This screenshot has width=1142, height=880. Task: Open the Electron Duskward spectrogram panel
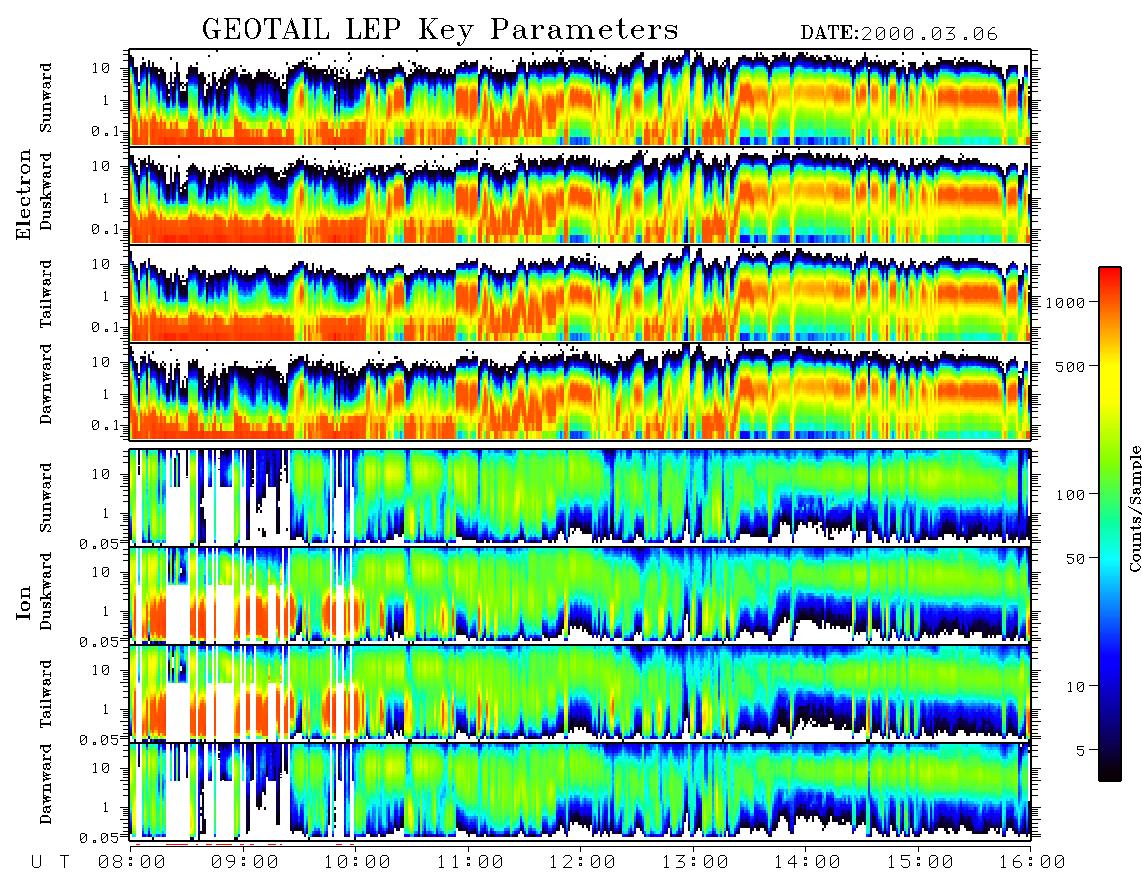(x=580, y=195)
